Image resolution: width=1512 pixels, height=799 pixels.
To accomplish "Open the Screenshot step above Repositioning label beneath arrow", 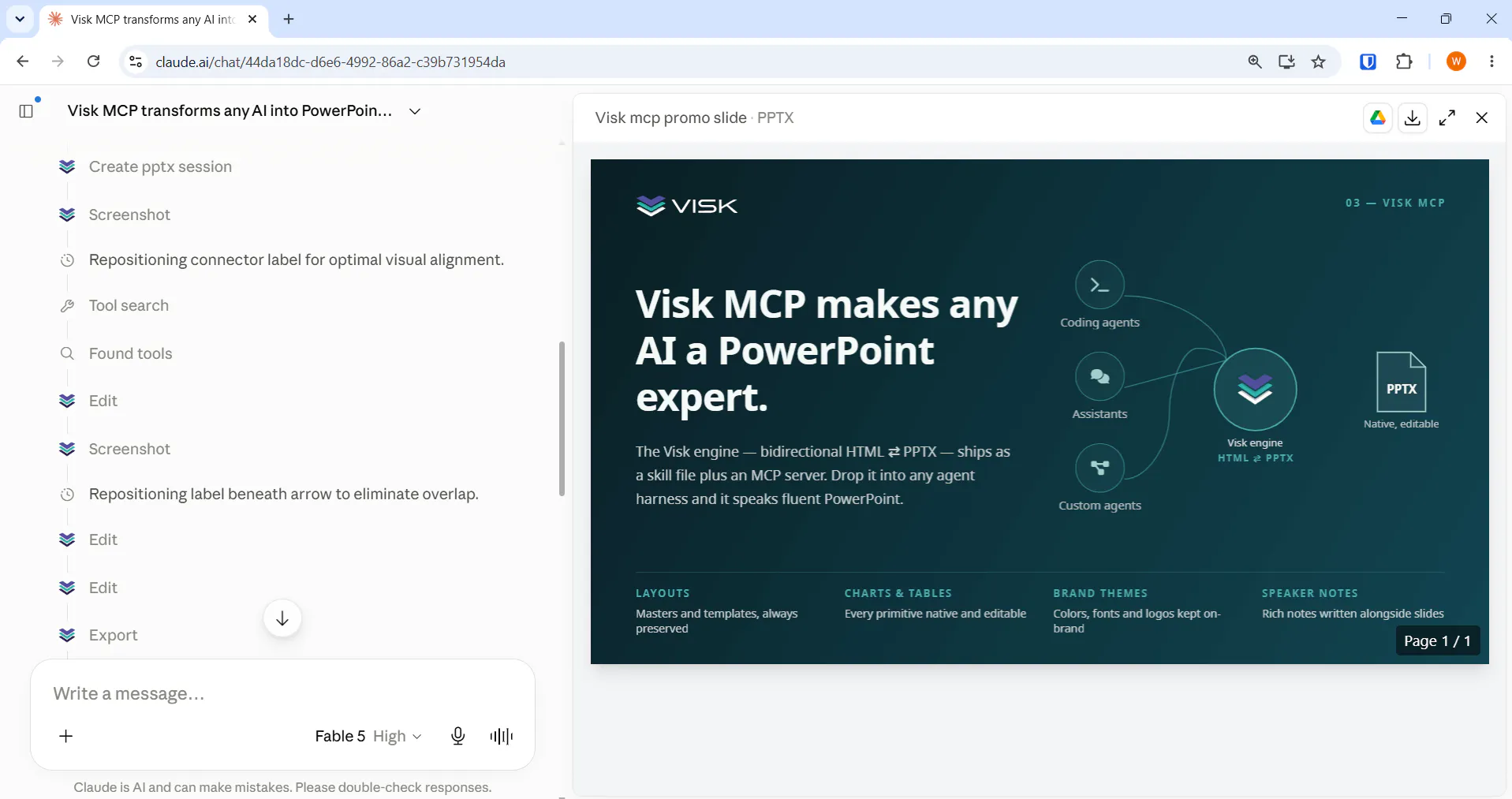I will (x=129, y=449).
